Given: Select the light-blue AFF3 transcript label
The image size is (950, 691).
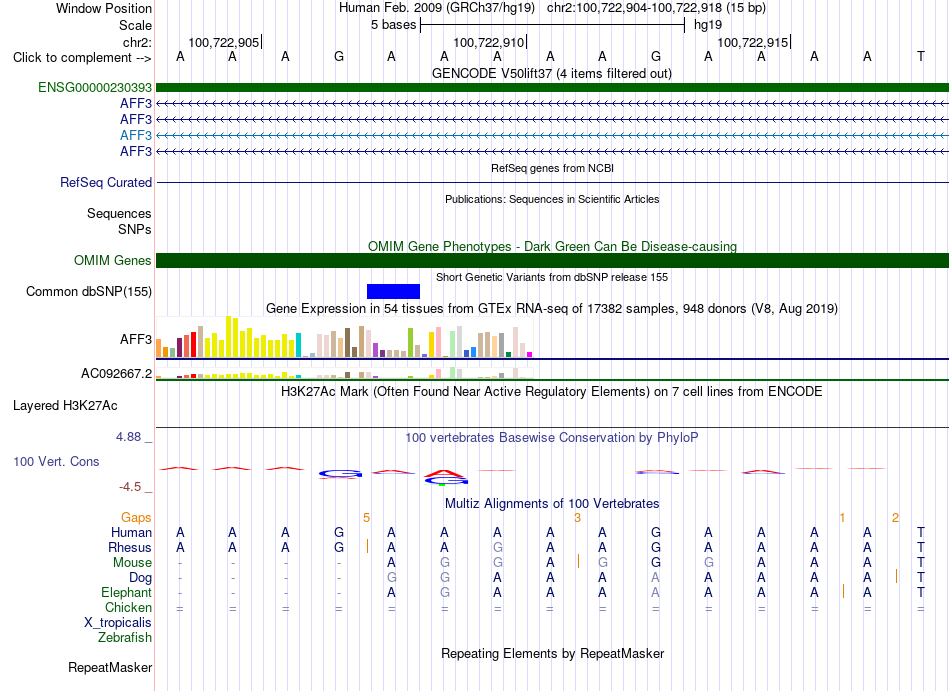Looking at the screenshot, I should click(136, 135).
